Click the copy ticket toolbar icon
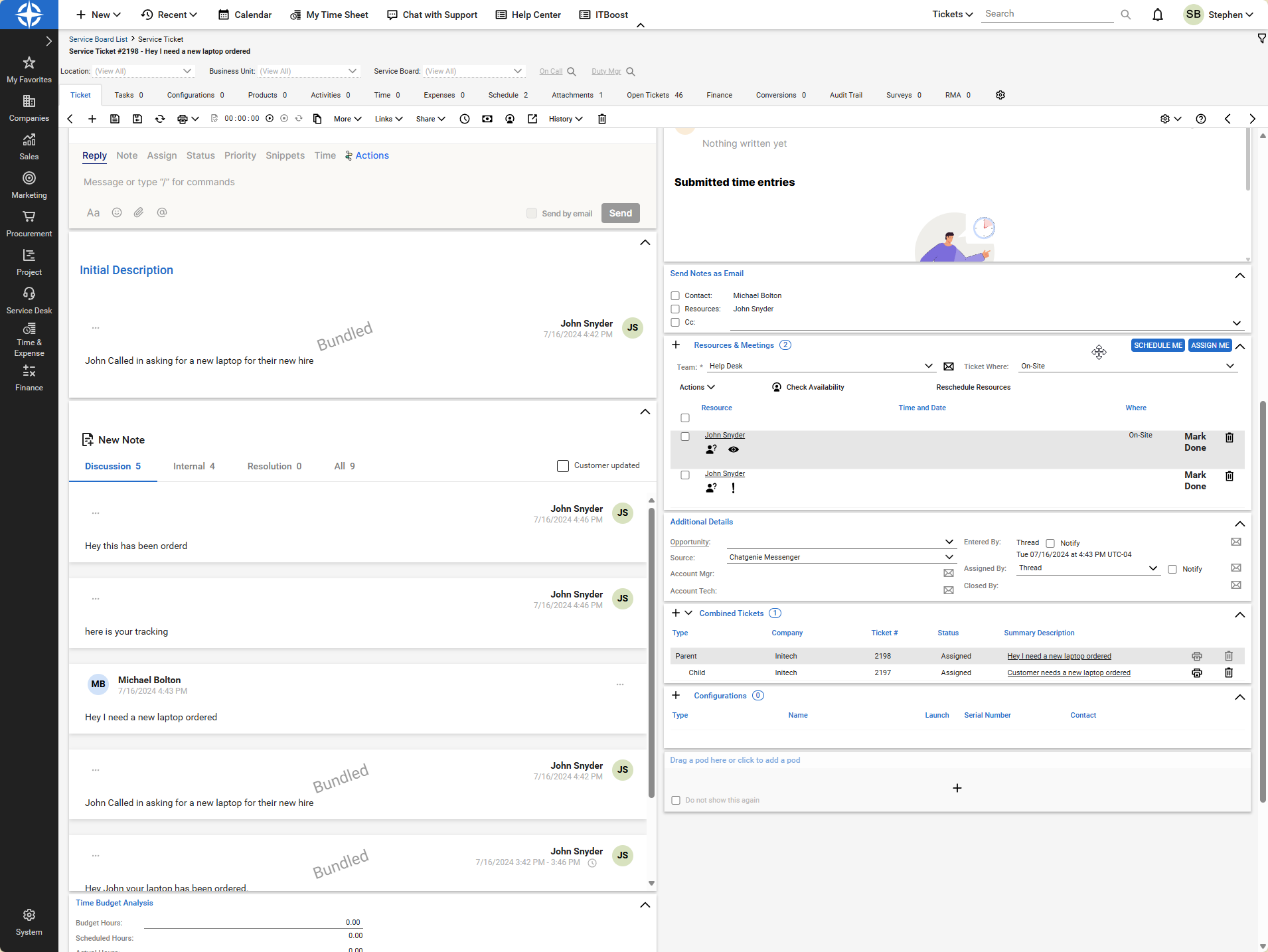 317,119
